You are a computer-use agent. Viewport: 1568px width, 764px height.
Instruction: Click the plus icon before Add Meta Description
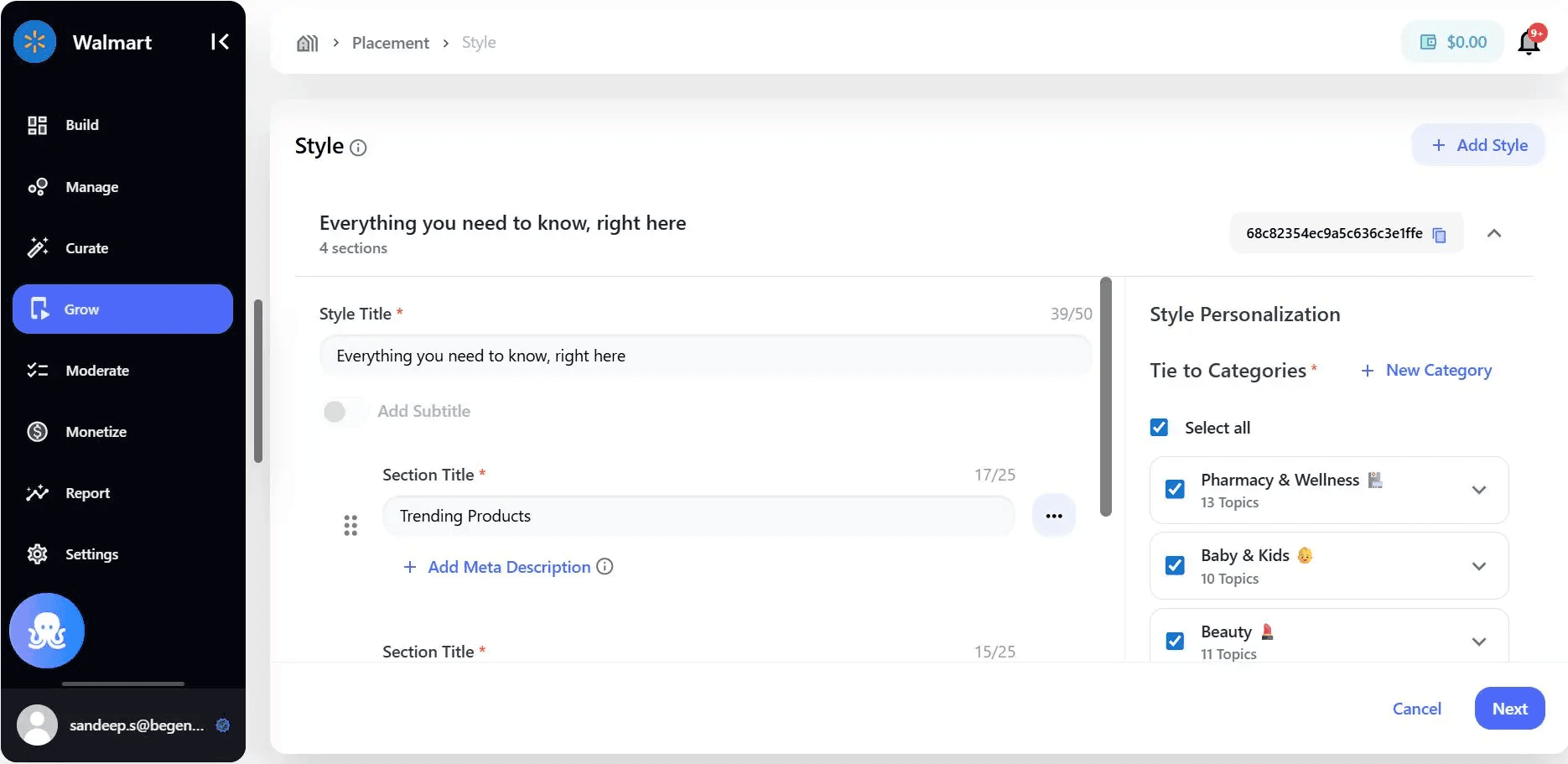pyautogui.click(x=410, y=567)
